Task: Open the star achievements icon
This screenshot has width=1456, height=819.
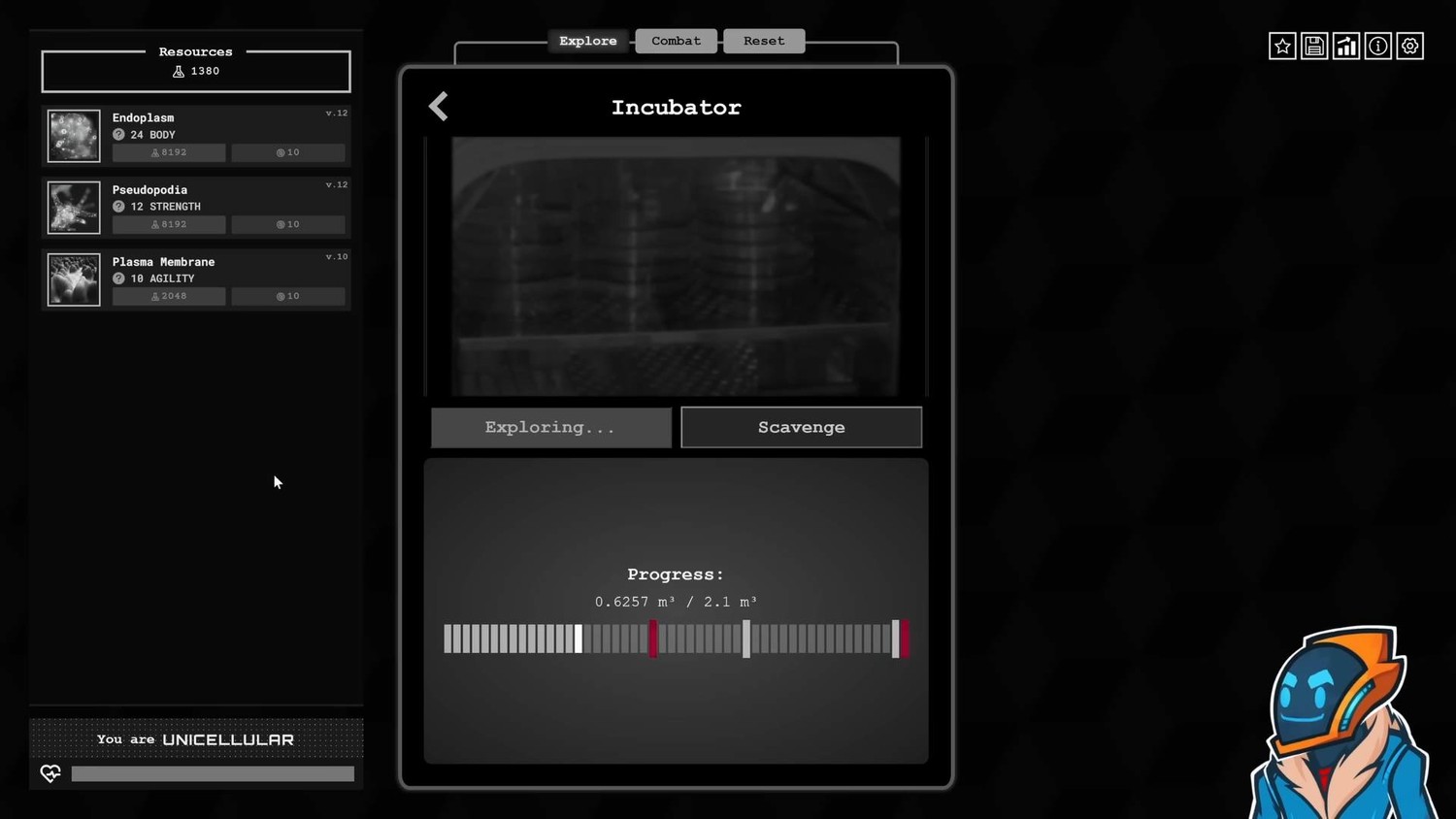Action: [x=1282, y=47]
